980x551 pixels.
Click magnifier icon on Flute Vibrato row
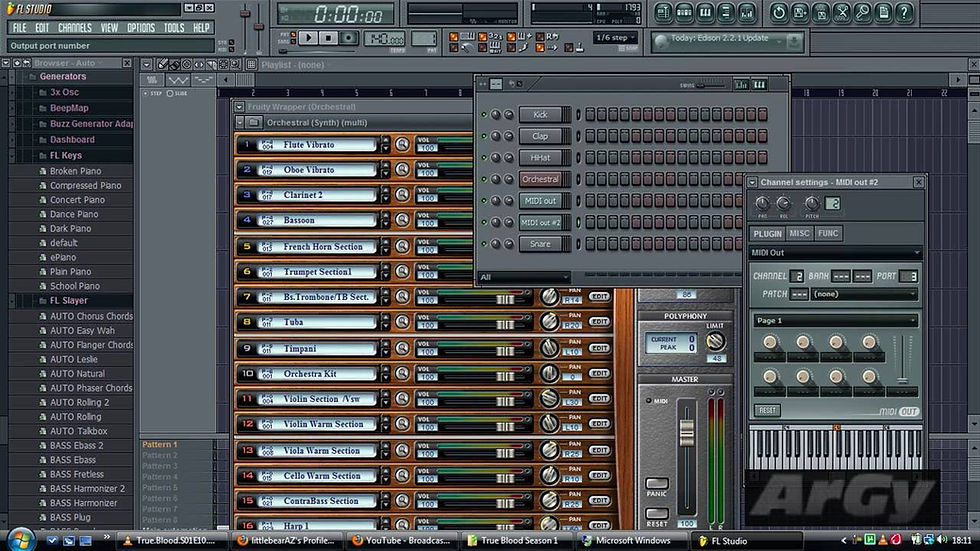402,144
